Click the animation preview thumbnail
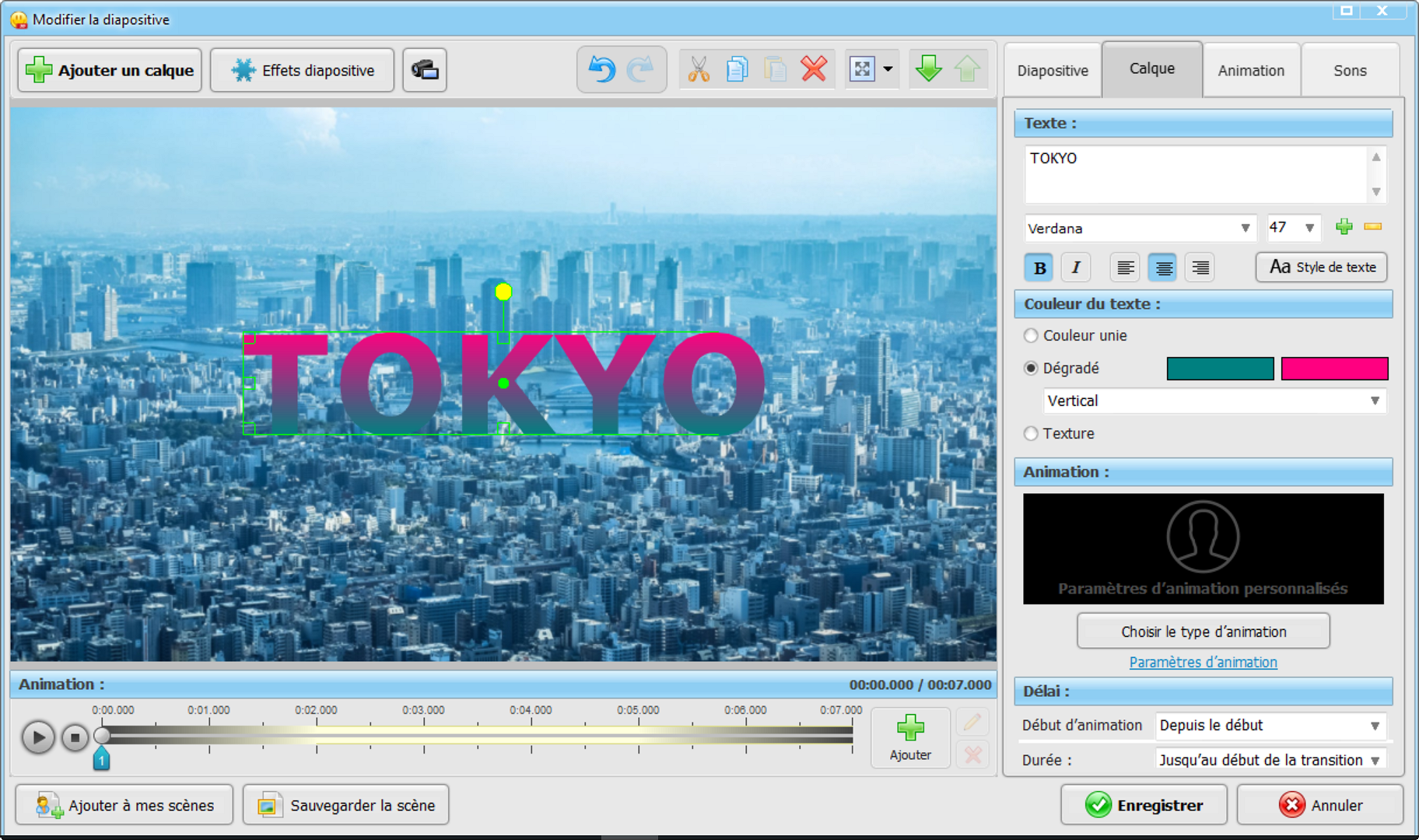 tap(1203, 549)
